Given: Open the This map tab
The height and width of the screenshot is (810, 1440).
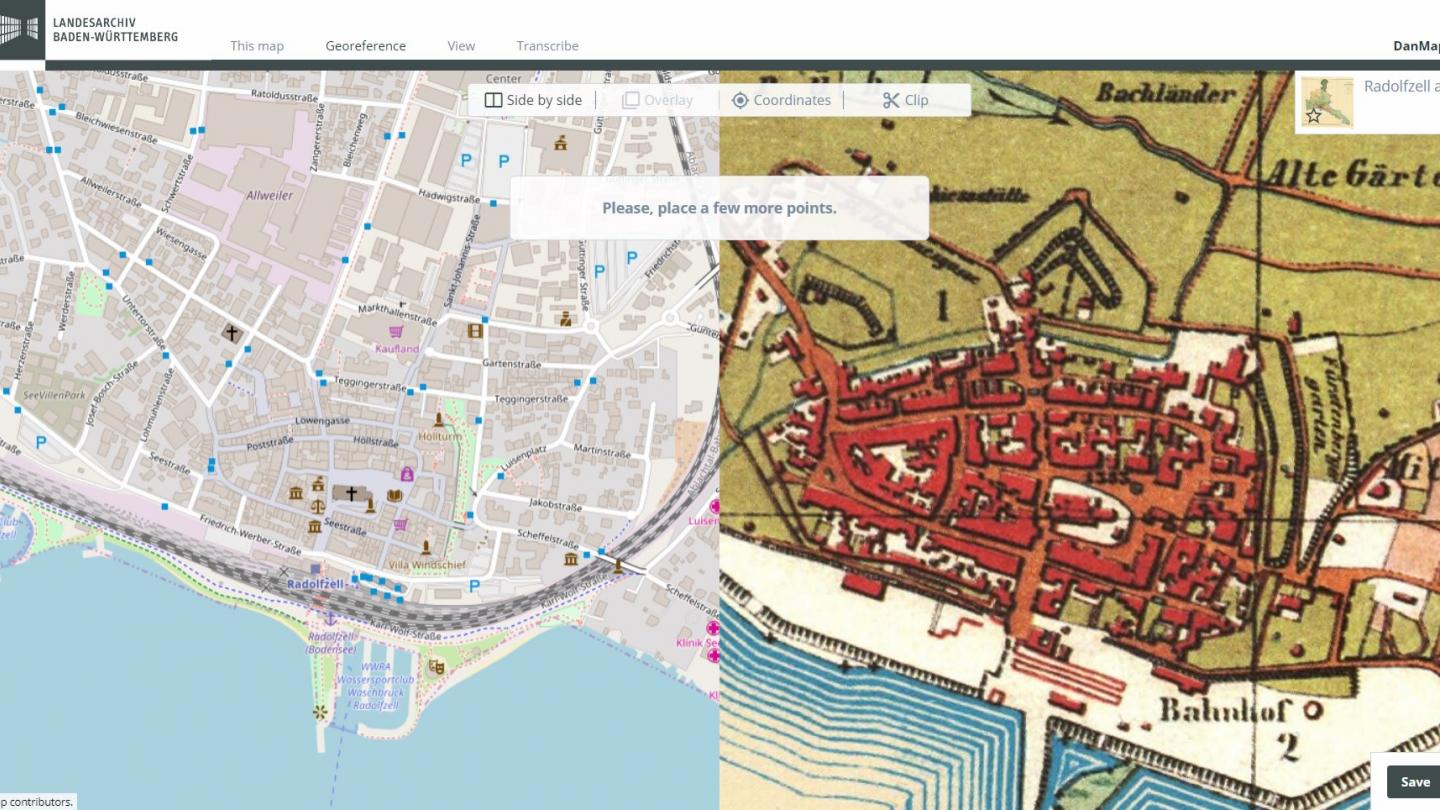Looking at the screenshot, I should pos(257,46).
